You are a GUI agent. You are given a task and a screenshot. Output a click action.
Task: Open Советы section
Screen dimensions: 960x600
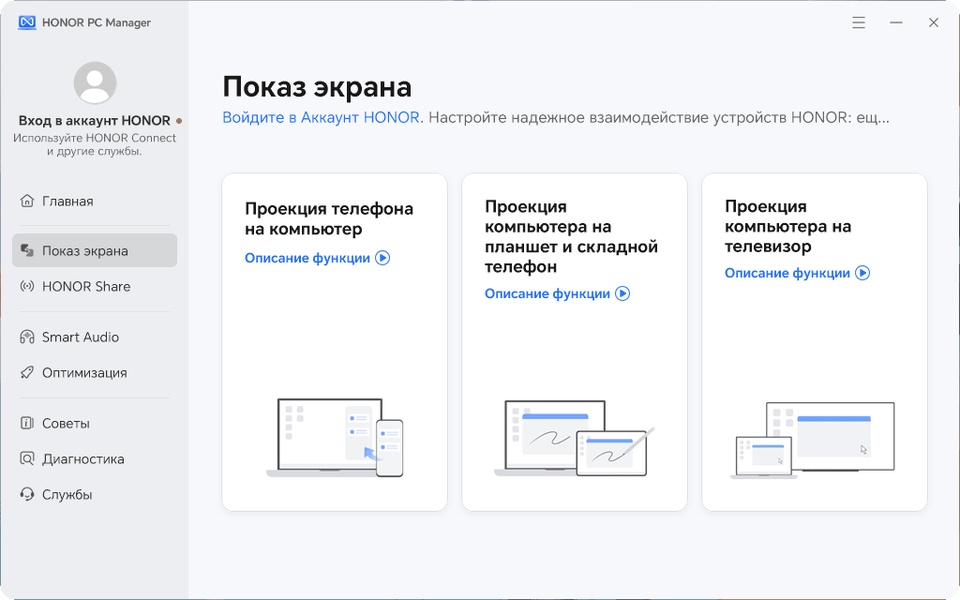click(95, 423)
